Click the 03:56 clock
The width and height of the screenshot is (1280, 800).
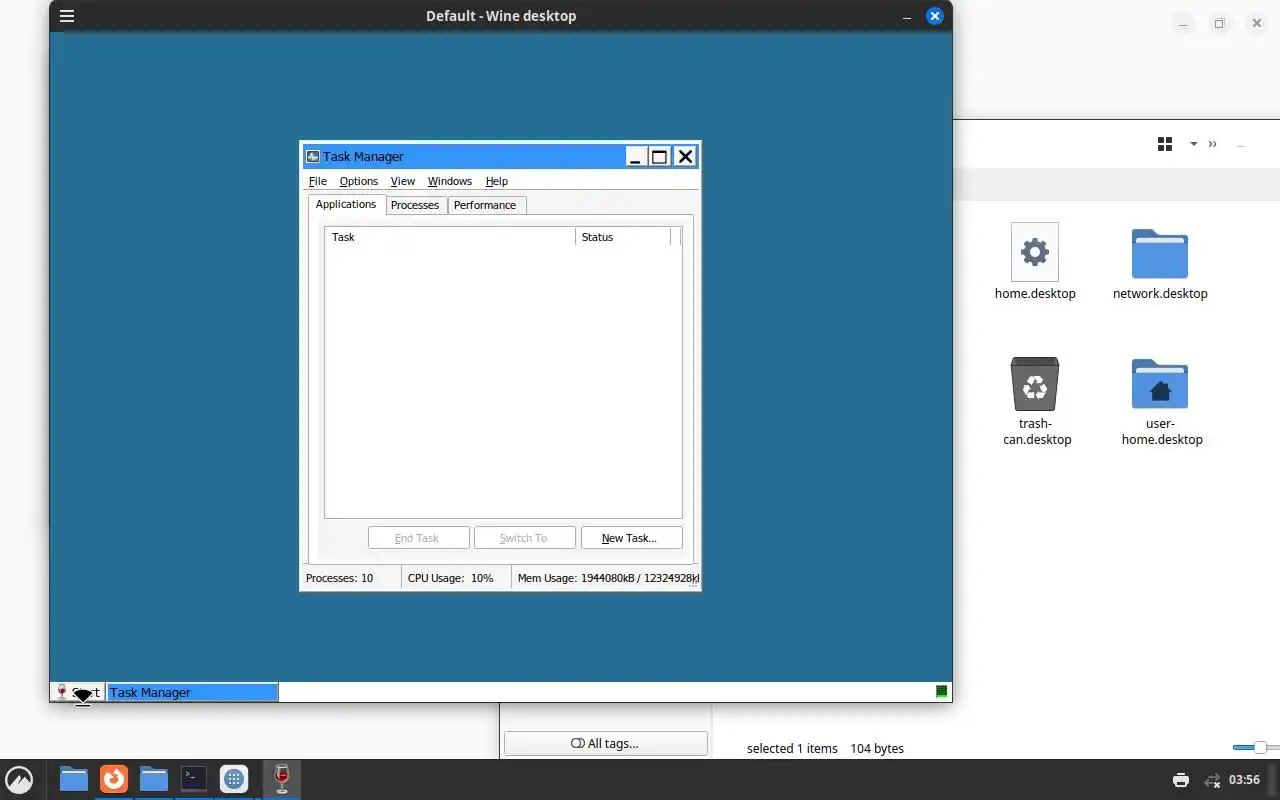[x=1244, y=780]
